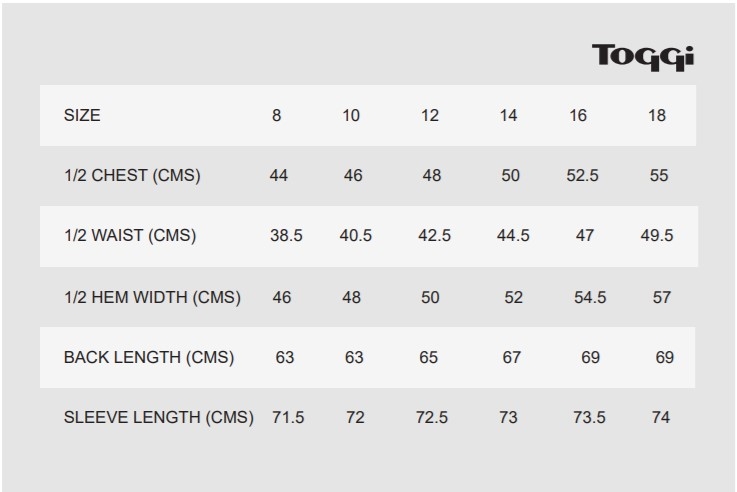This screenshot has height=492, width=737.
Task: Click size 8 in the header row
Action: [277, 115]
